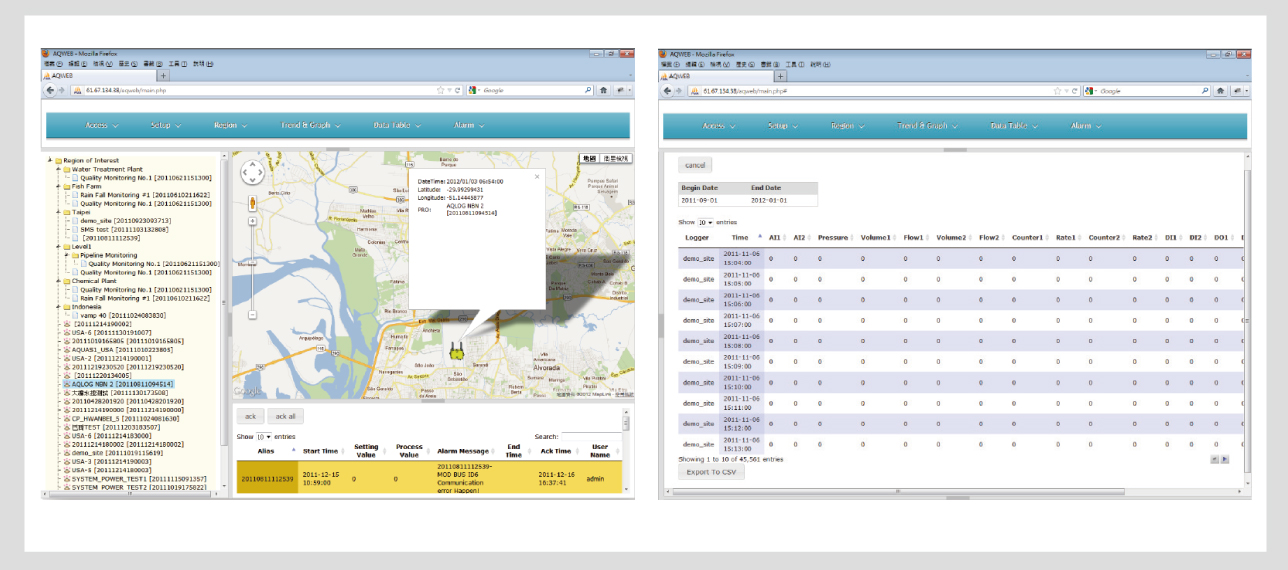1288x570 pixels.
Task: Click the home icon in the left browser
Action: point(604,90)
